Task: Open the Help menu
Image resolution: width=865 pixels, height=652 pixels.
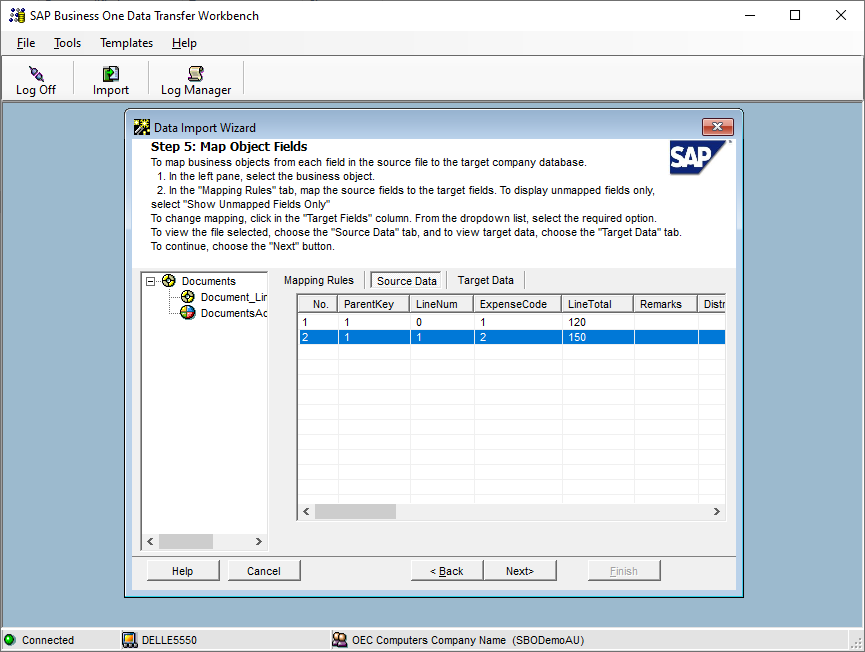Action: click(184, 43)
